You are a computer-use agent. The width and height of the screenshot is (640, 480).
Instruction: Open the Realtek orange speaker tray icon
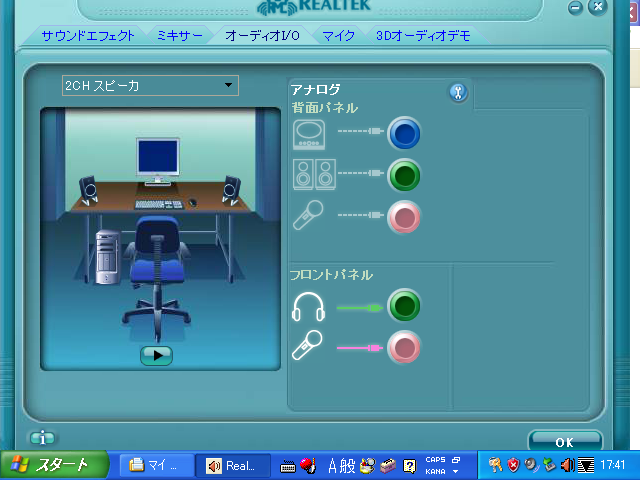pos(567,465)
